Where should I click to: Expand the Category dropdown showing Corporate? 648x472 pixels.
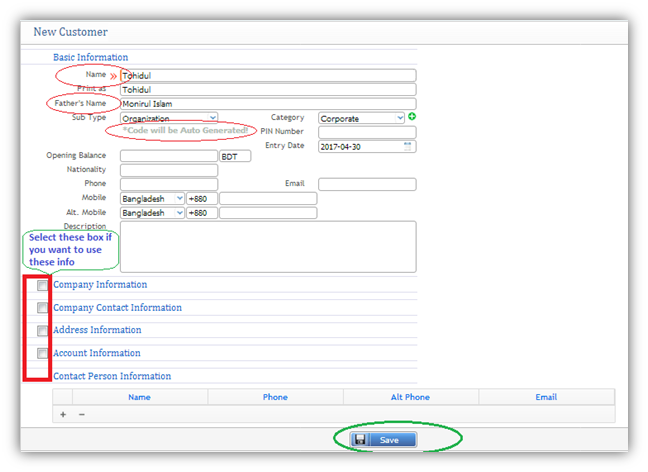point(361,118)
